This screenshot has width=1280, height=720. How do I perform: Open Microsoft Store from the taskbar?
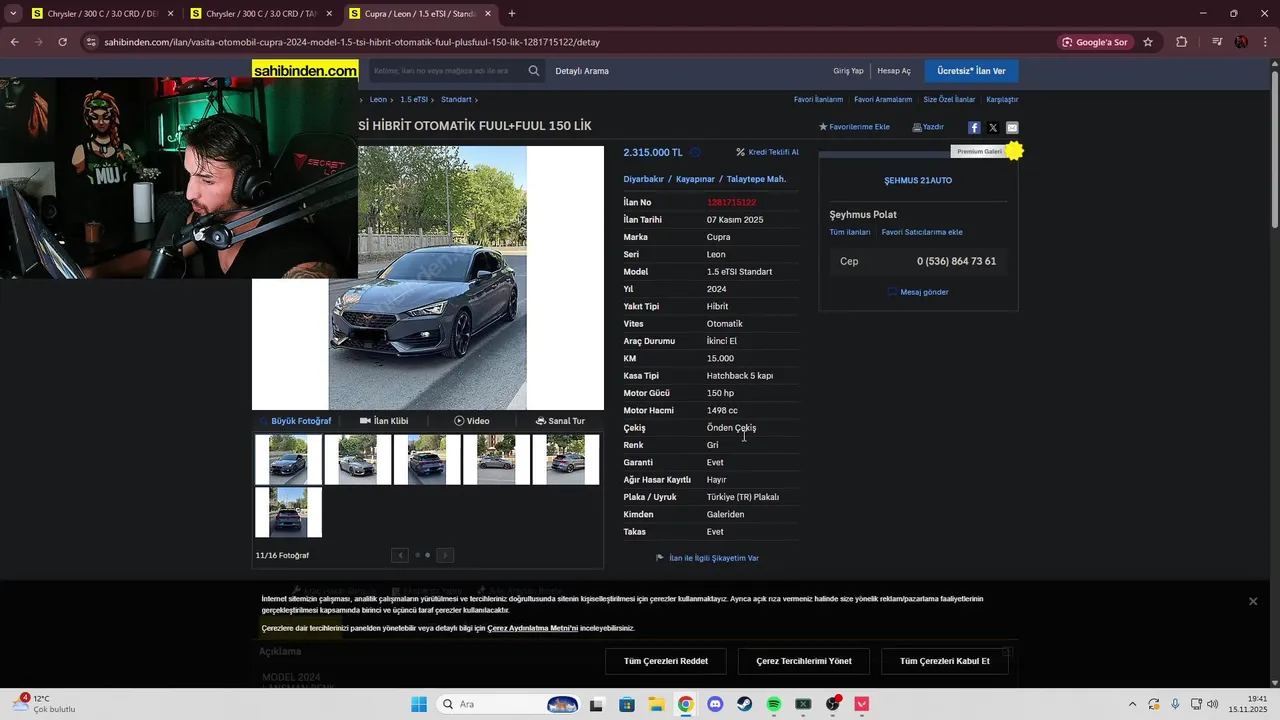click(627, 704)
